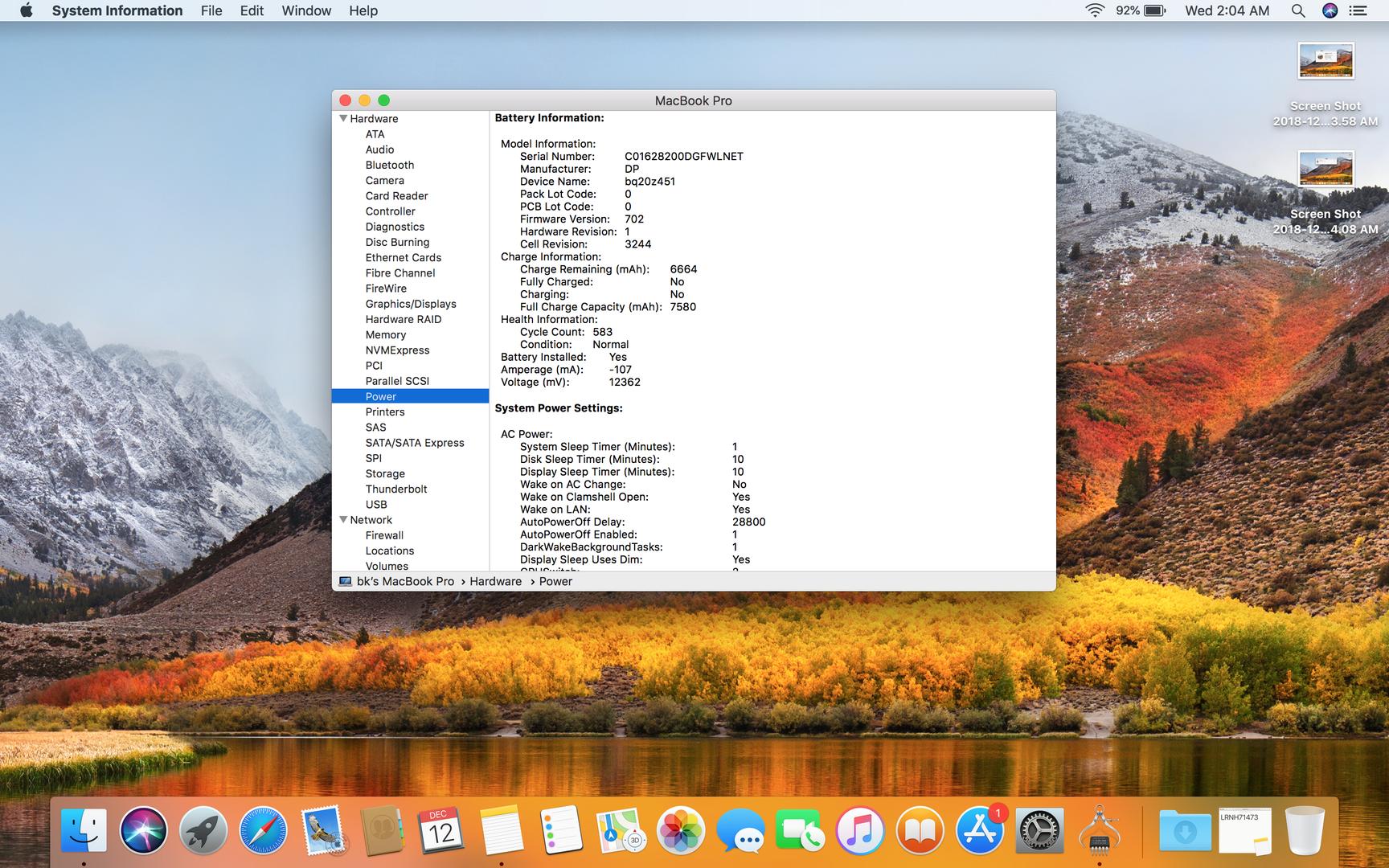Screen dimensions: 1389x868
Task: Open the Edit menu
Action: [x=252, y=10]
